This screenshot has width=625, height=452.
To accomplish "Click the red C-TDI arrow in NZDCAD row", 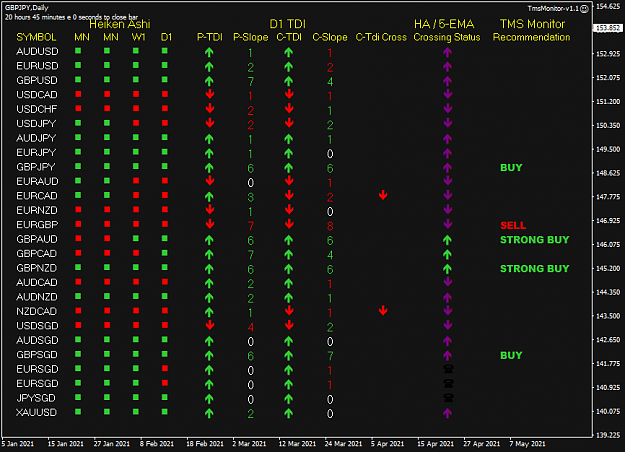I will [289, 311].
